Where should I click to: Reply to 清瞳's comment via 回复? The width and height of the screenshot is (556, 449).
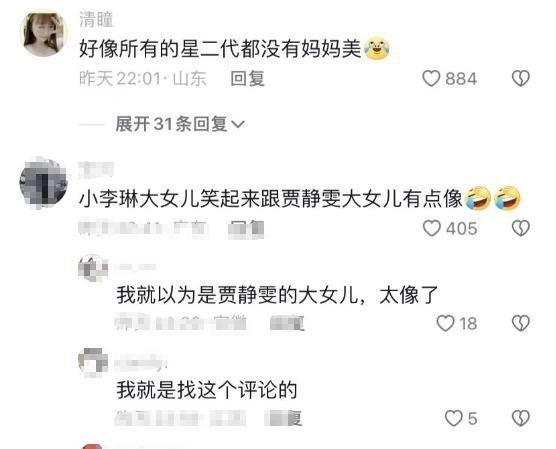[x=247, y=78]
